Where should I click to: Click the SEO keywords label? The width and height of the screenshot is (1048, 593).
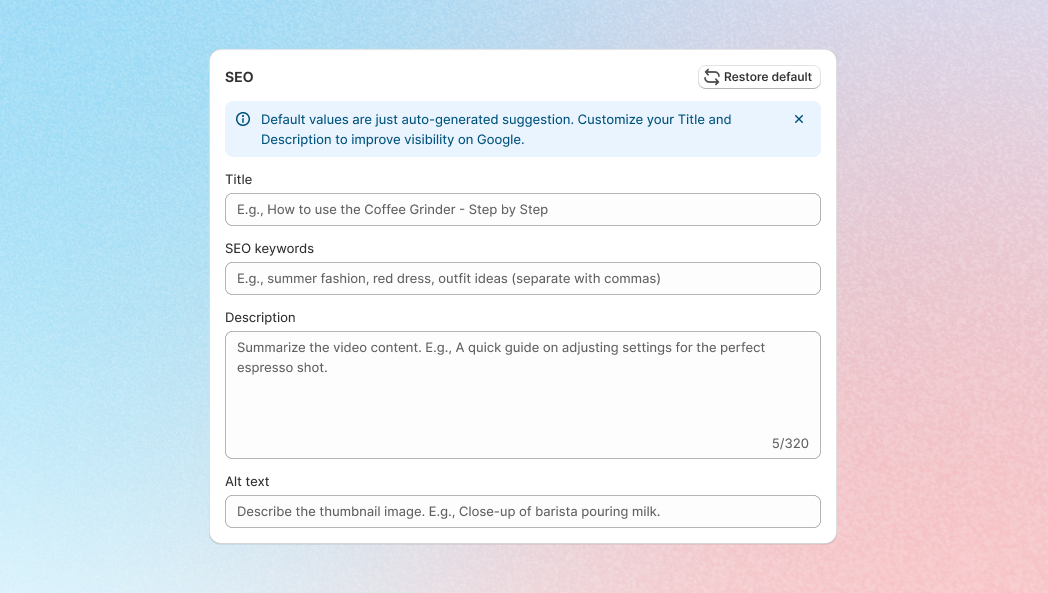pos(269,249)
